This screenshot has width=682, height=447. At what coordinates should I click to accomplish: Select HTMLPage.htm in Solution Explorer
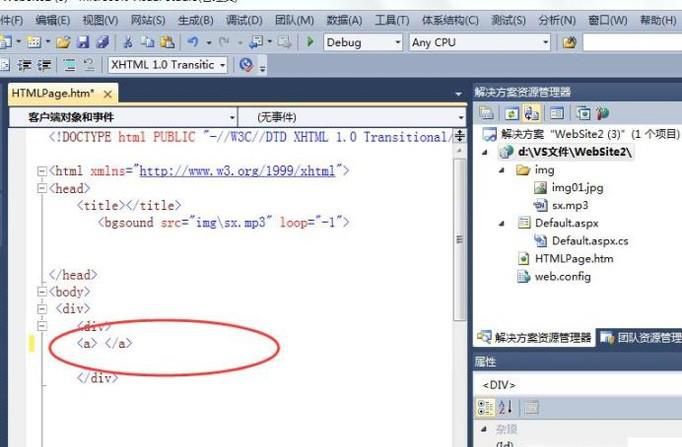(574, 258)
